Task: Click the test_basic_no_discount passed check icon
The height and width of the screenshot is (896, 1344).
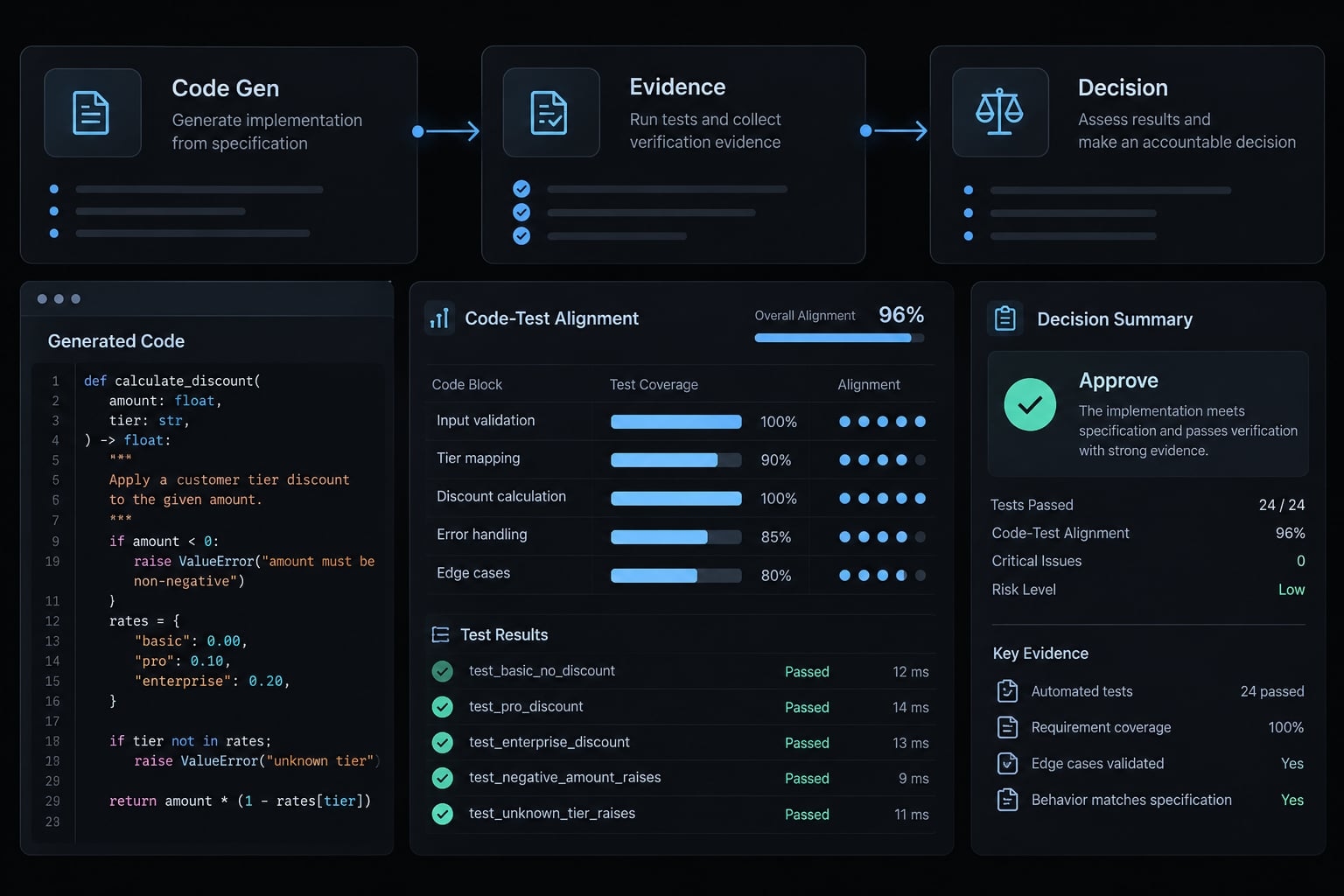Action: click(443, 671)
